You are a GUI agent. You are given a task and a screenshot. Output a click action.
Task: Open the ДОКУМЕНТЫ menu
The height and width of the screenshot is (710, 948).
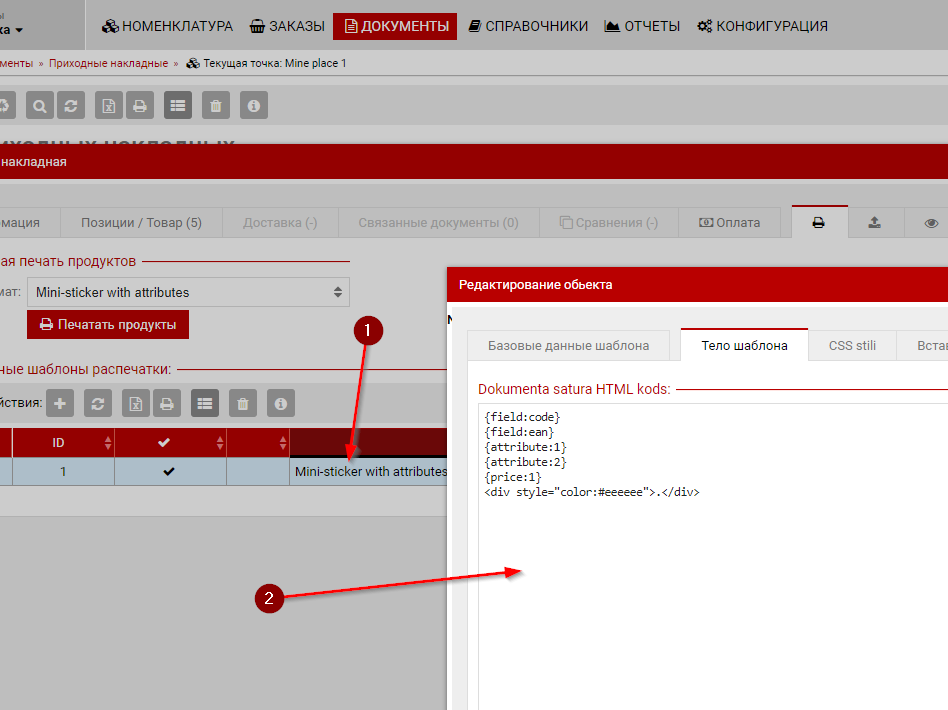click(395, 26)
